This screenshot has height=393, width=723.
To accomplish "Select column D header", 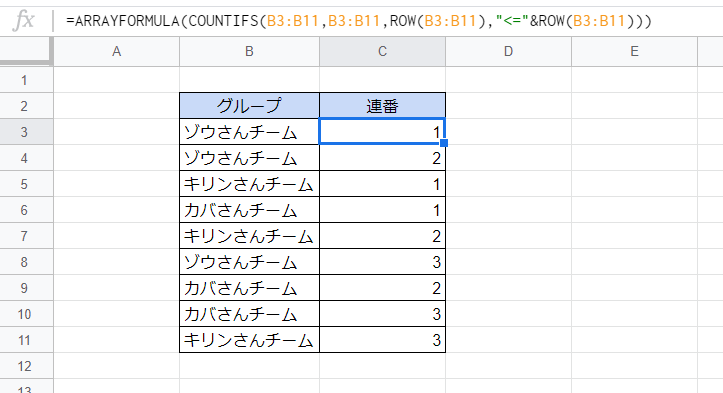I will [x=509, y=51].
